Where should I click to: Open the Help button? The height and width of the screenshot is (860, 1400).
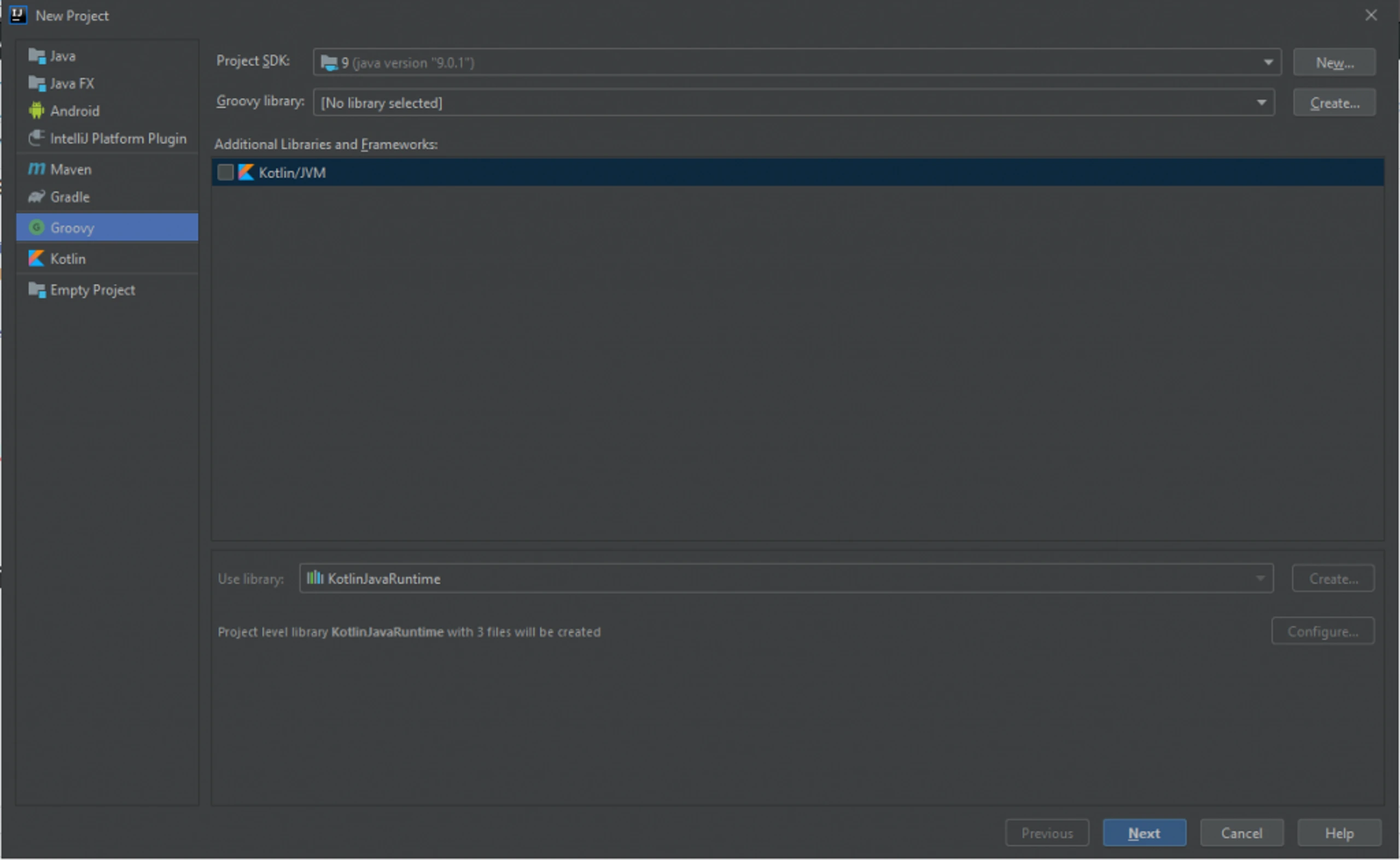[x=1339, y=833]
